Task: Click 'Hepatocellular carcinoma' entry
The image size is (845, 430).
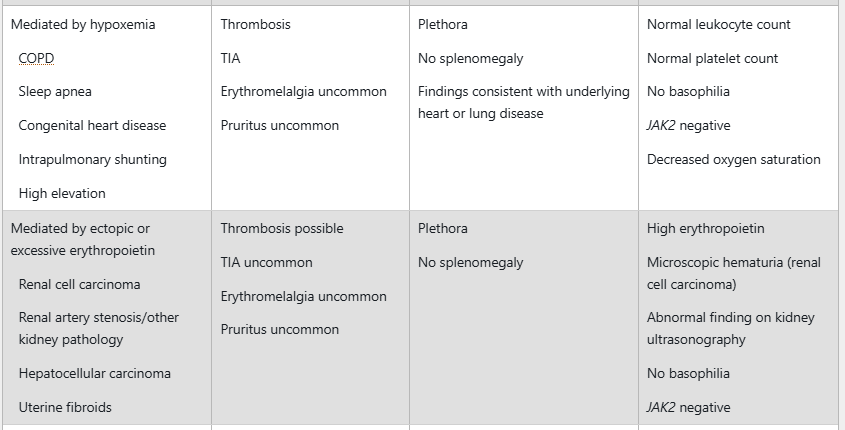Action: (x=94, y=373)
